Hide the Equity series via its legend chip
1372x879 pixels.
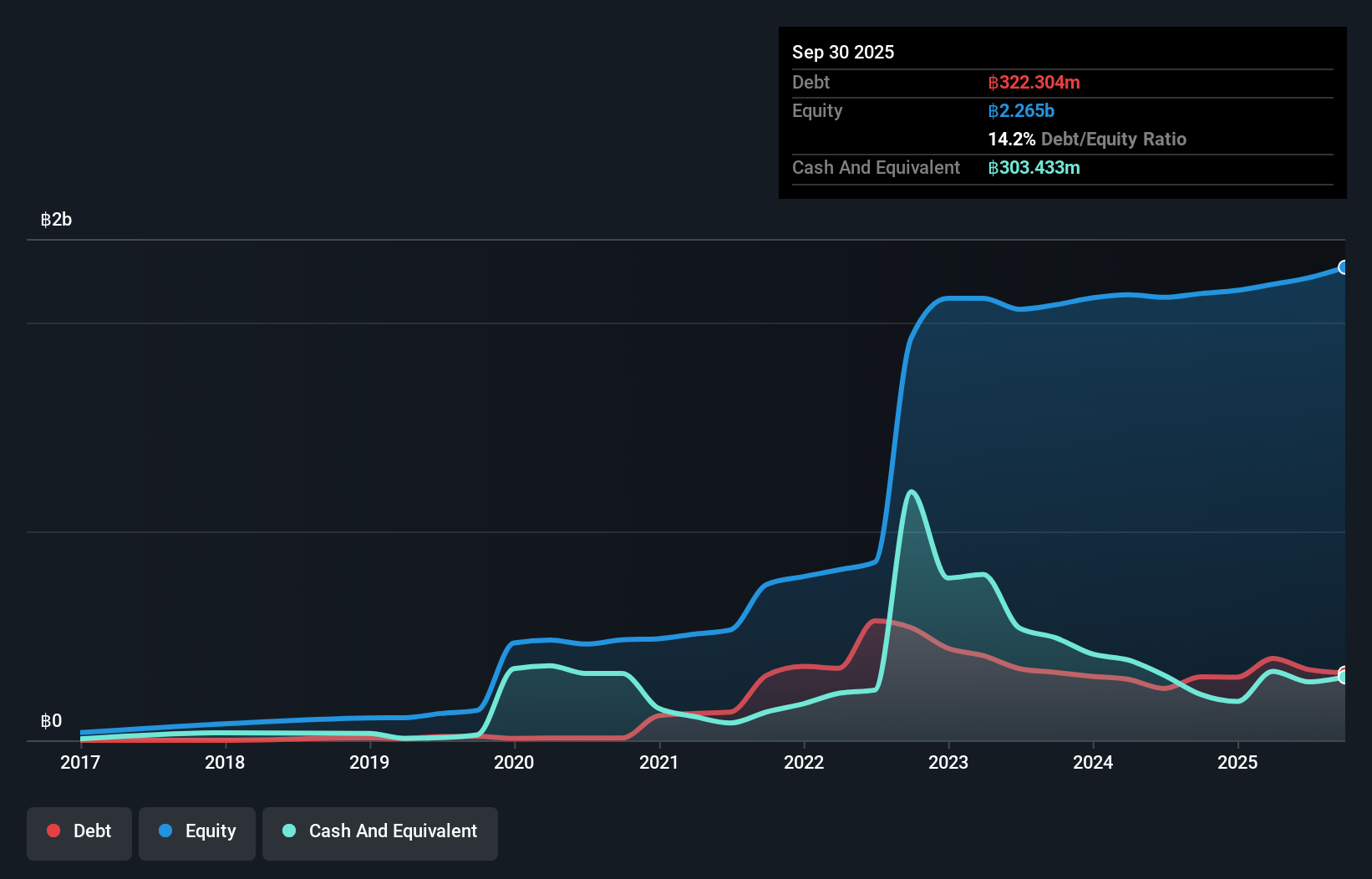coord(196,833)
